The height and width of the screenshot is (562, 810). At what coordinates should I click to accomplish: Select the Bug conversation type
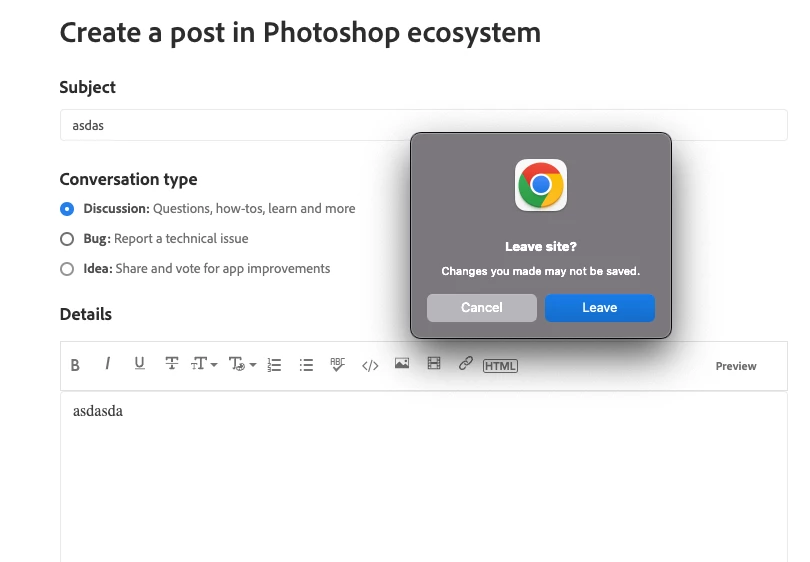[67, 239]
